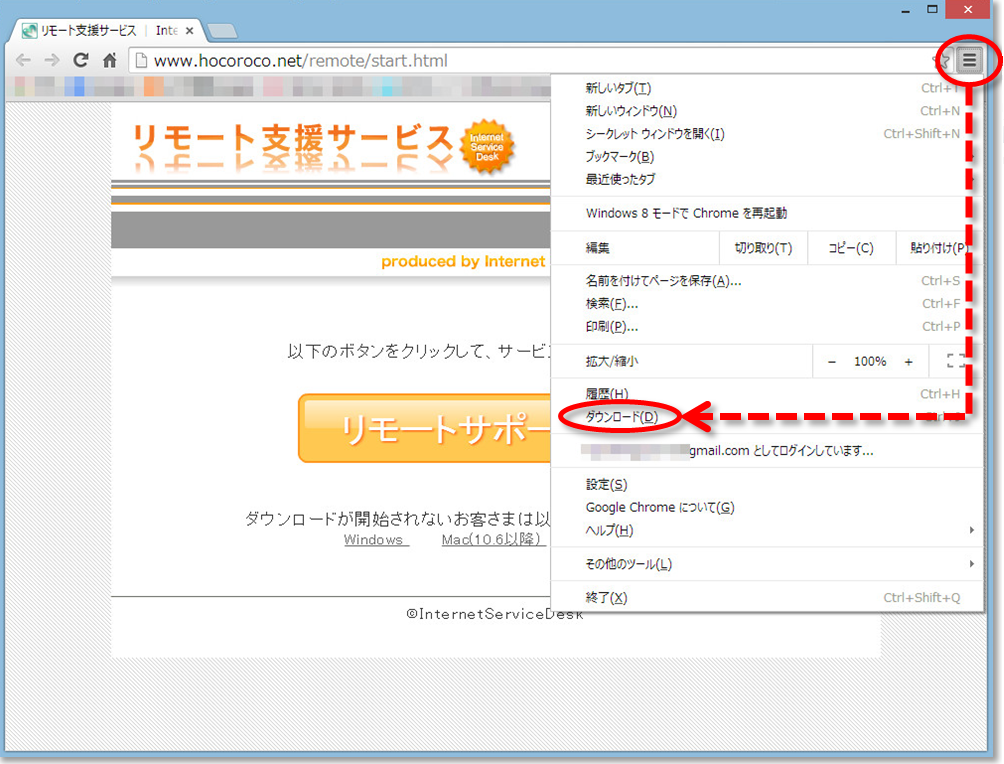This screenshot has width=1004, height=764.
Task: Select 新しいタブ(T) from the menu
Action: pos(766,88)
